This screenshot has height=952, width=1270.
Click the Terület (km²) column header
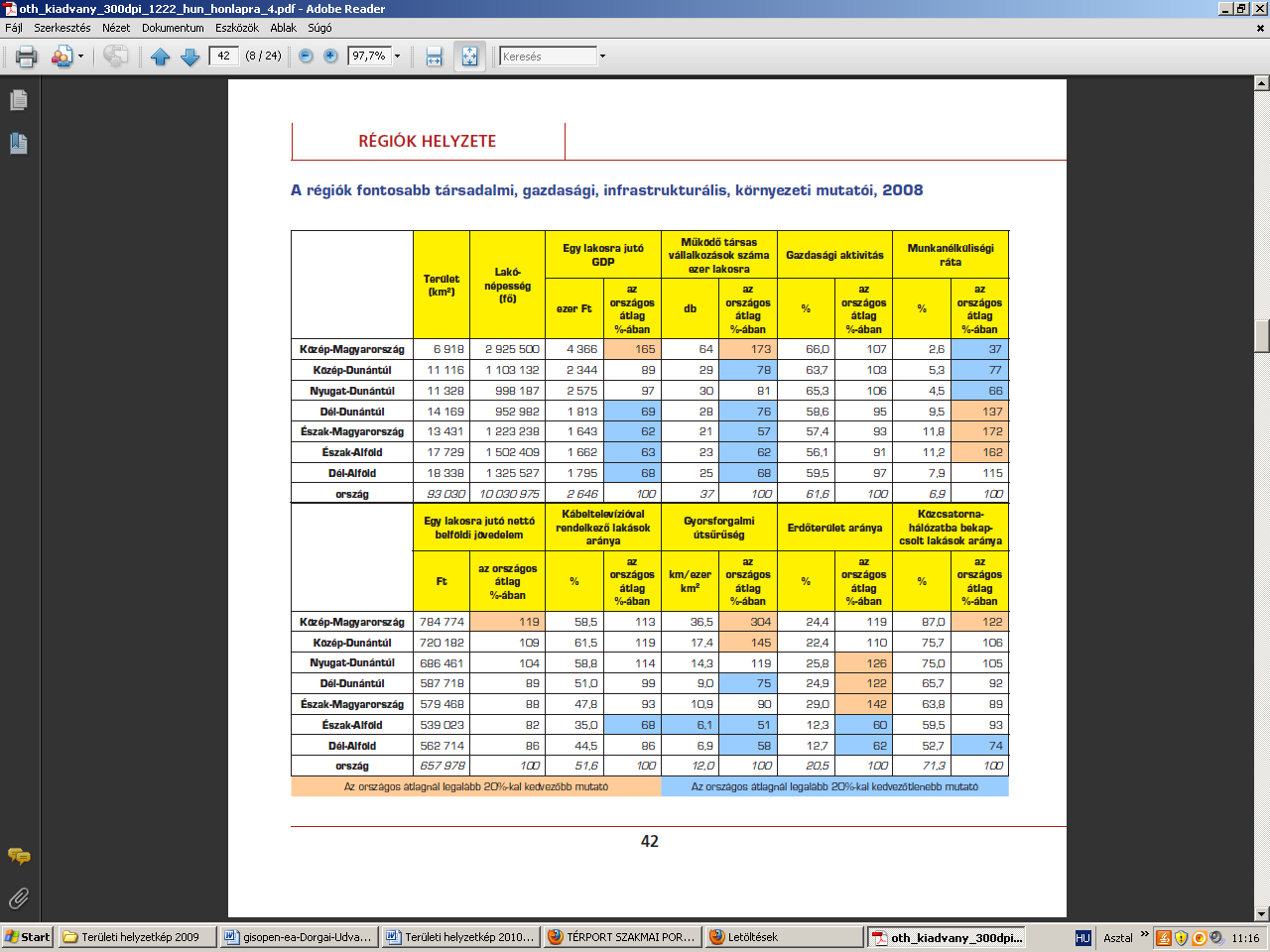tap(441, 286)
